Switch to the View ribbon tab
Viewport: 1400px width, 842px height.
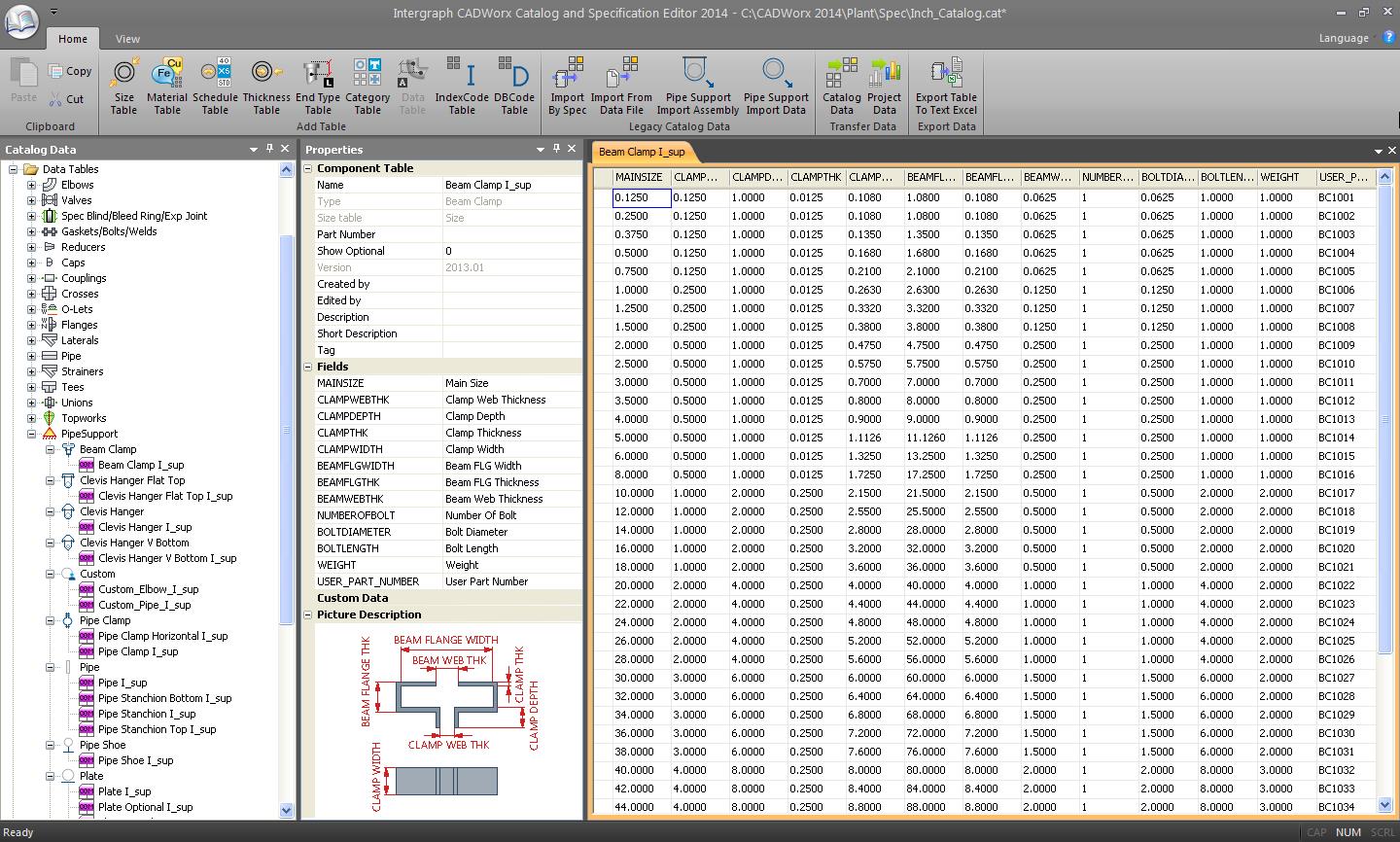[x=127, y=39]
